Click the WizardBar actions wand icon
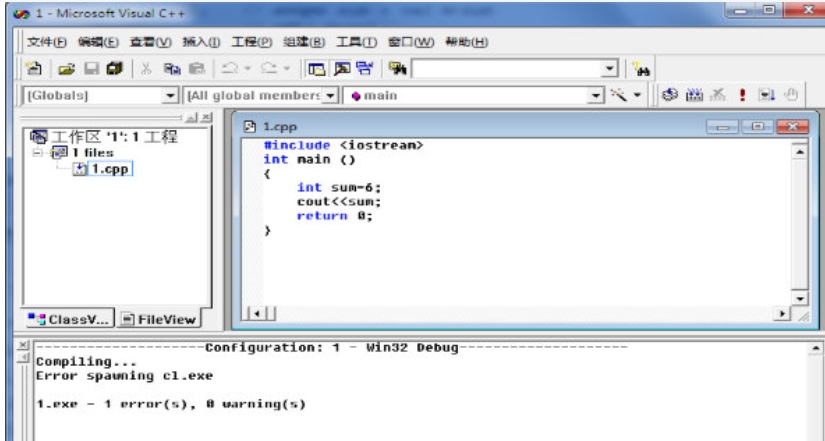 (619, 95)
